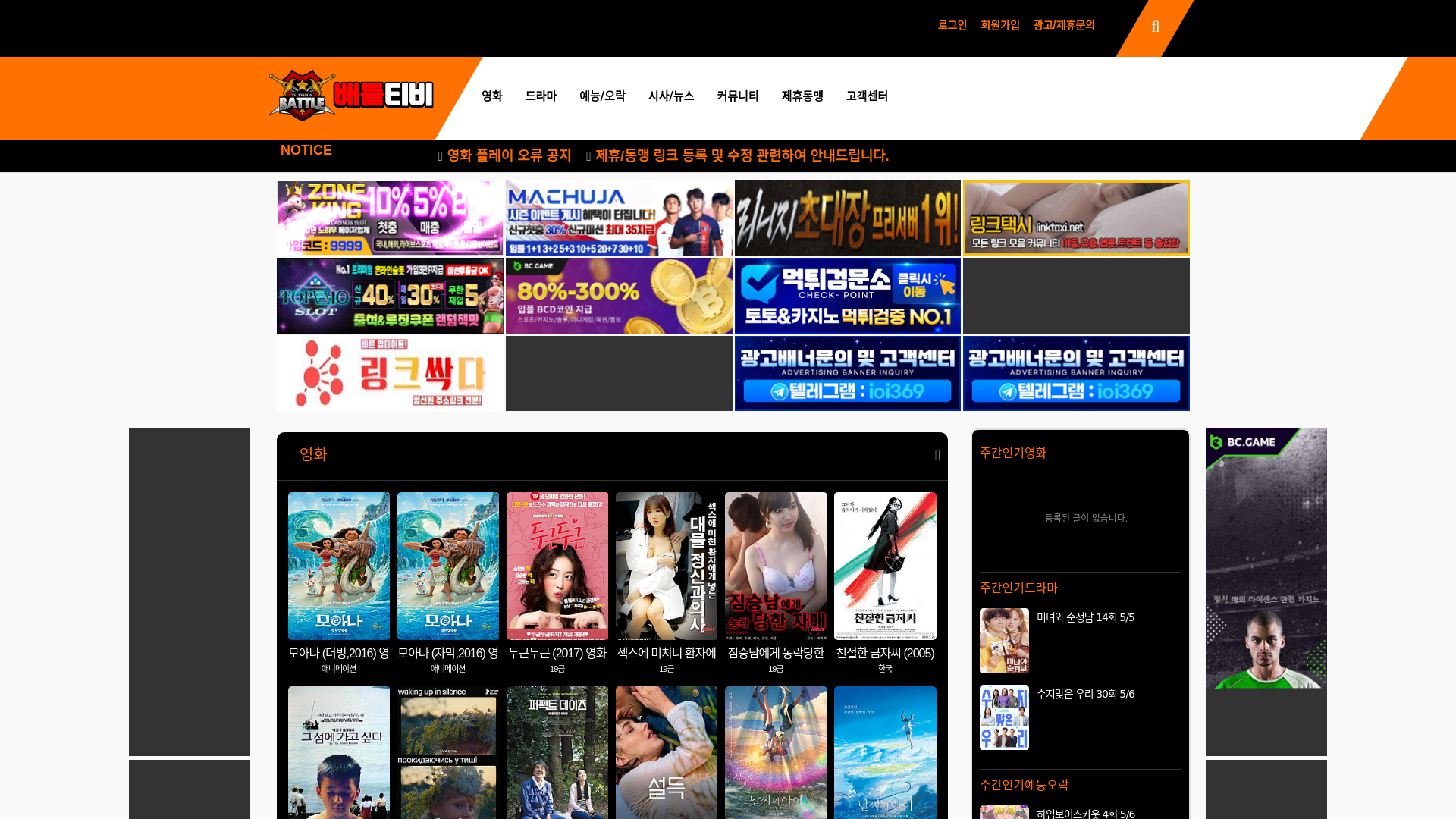This screenshot has width=1456, height=819.
Task: Select the 예능/오락 menu item
Action: coord(602,96)
